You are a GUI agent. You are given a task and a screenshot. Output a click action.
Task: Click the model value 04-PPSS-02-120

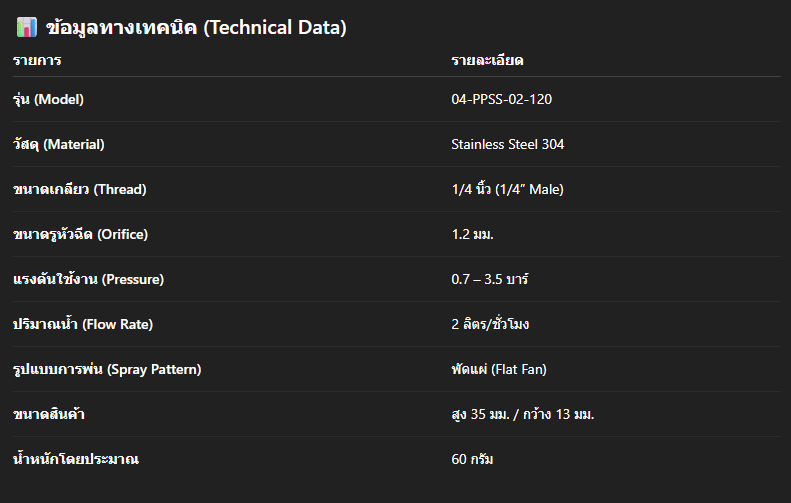coord(501,99)
